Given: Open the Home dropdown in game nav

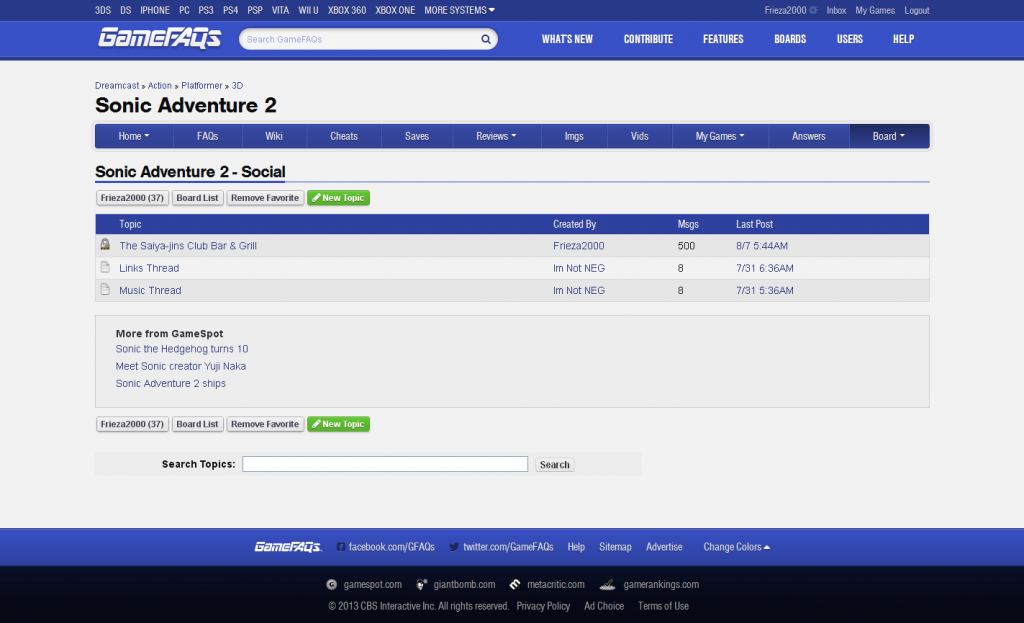Looking at the screenshot, I should coord(134,136).
